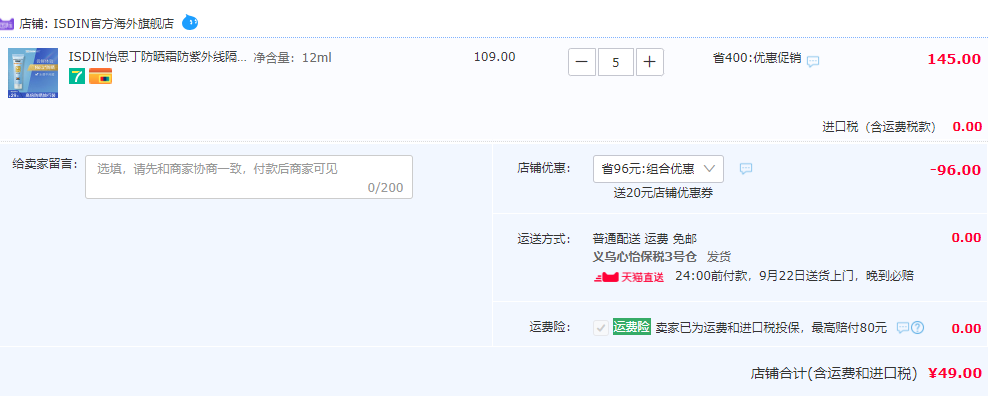Click the 普通配送 运费 免邮 text

tap(645, 239)
